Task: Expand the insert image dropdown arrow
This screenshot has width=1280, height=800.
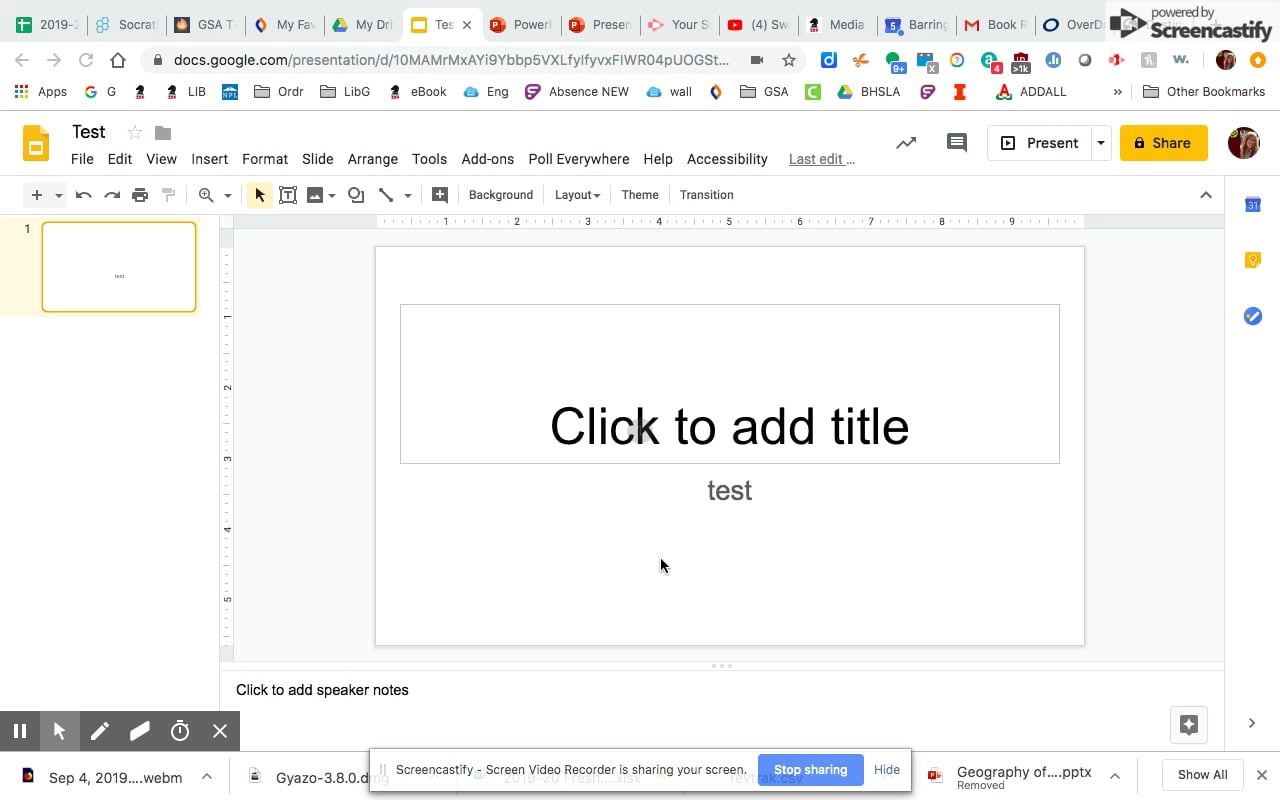Action: click(332, 195)
